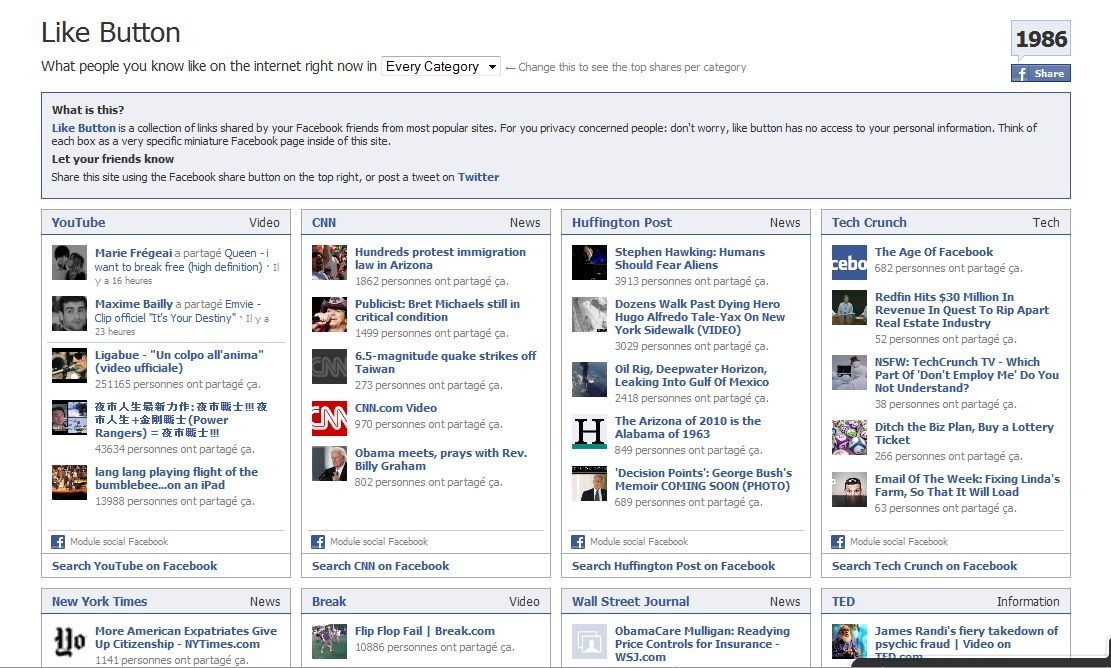Click the Power Rangers video thumbnail

(69, 417)
